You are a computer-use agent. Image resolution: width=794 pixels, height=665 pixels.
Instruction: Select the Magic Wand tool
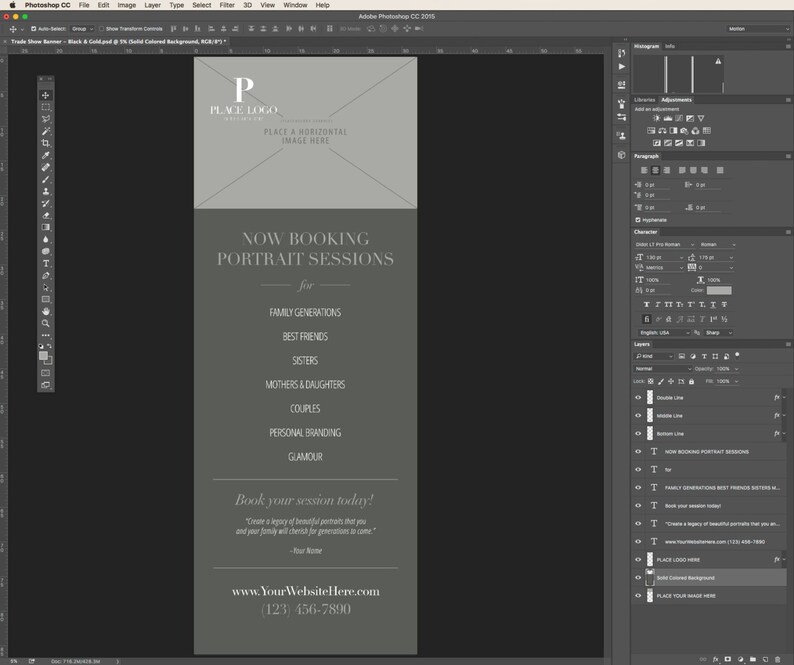(x=46, y=131)
